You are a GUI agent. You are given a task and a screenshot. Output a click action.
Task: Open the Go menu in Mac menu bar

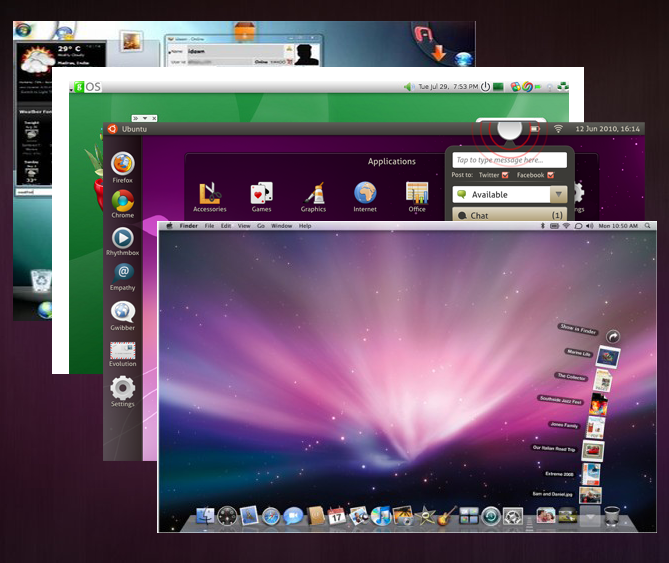(x=261, y=226)
